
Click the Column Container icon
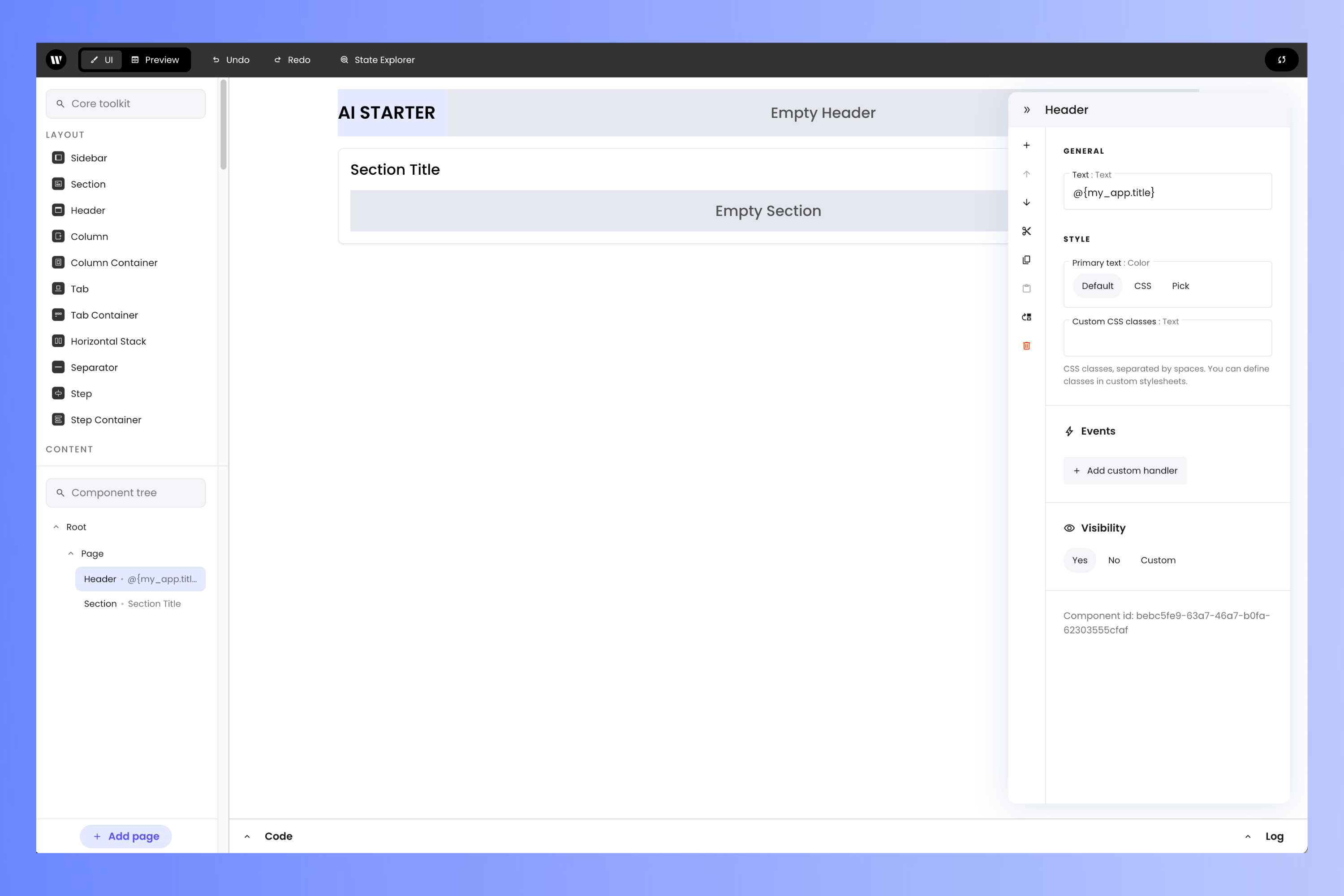point(58,262)
